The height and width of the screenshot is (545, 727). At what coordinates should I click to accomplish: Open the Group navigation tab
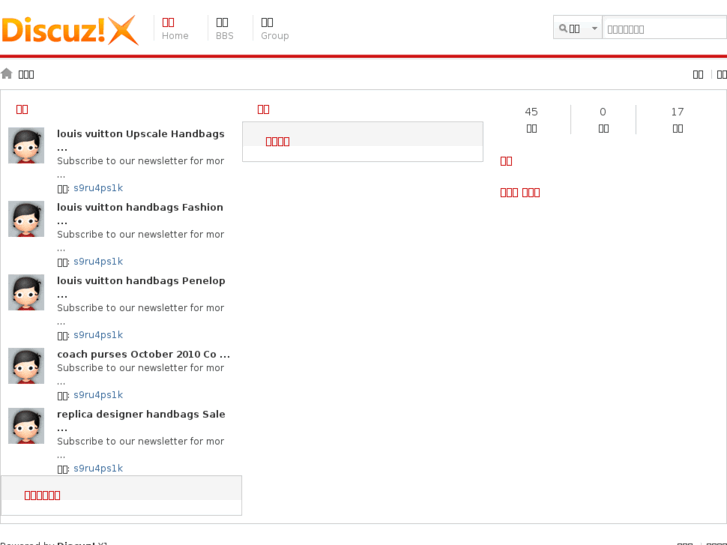point(274,29)
